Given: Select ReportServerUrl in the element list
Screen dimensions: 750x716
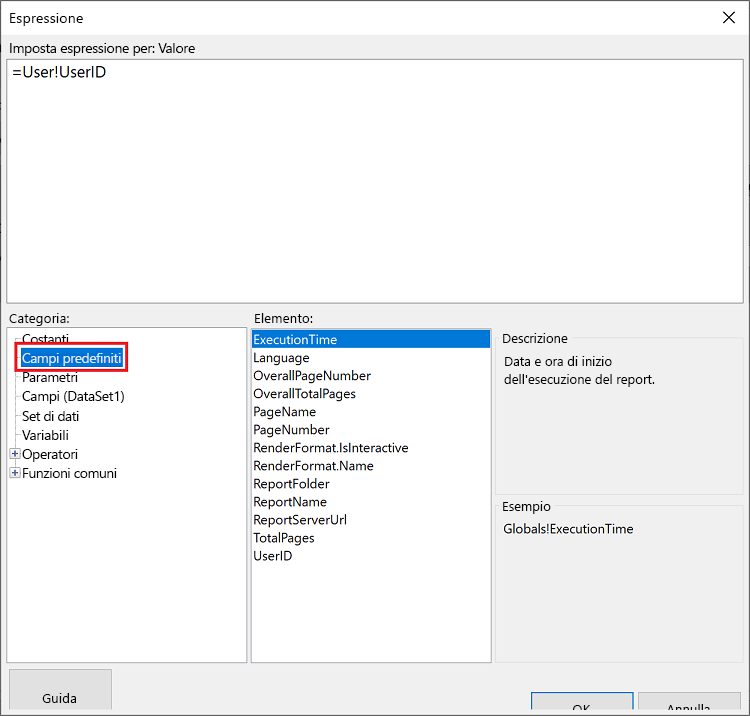Looking at the screenshot, I should coord(371,520).
